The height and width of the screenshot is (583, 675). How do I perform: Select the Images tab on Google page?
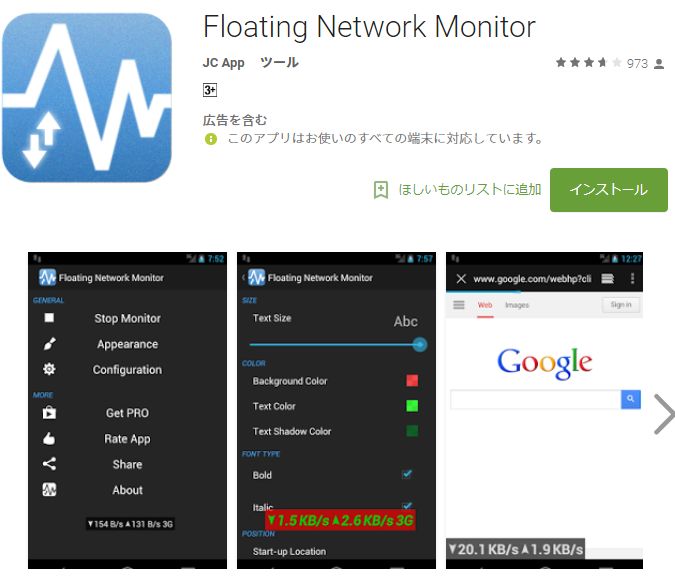[x=517, y=305]
